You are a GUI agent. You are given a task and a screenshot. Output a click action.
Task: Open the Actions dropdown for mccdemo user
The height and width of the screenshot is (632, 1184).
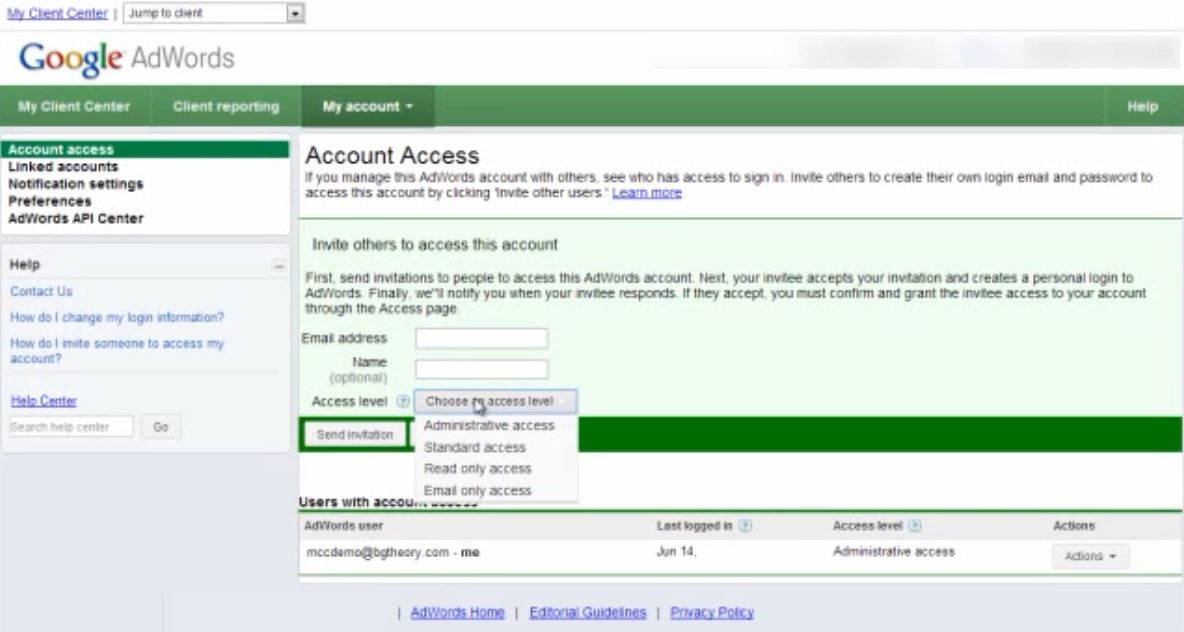pyautogui.click(x=1090, y=556)
